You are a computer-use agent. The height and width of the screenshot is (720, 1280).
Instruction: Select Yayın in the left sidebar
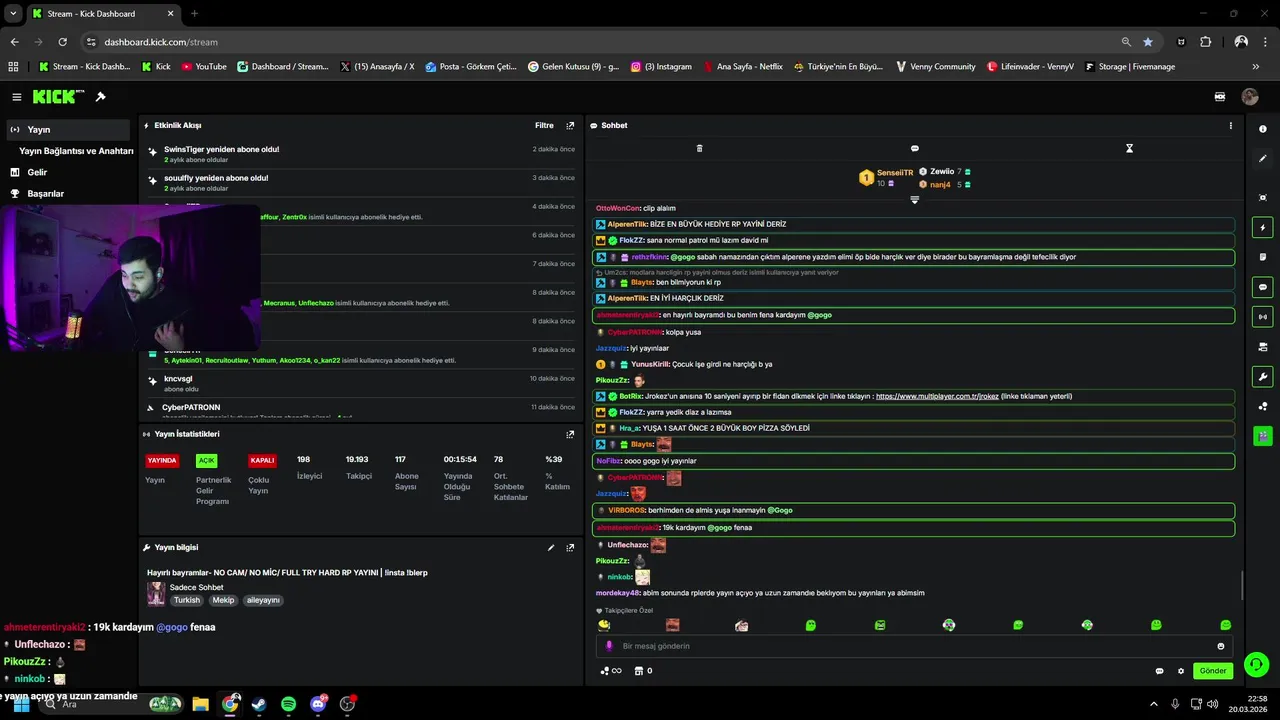(66, 129)
